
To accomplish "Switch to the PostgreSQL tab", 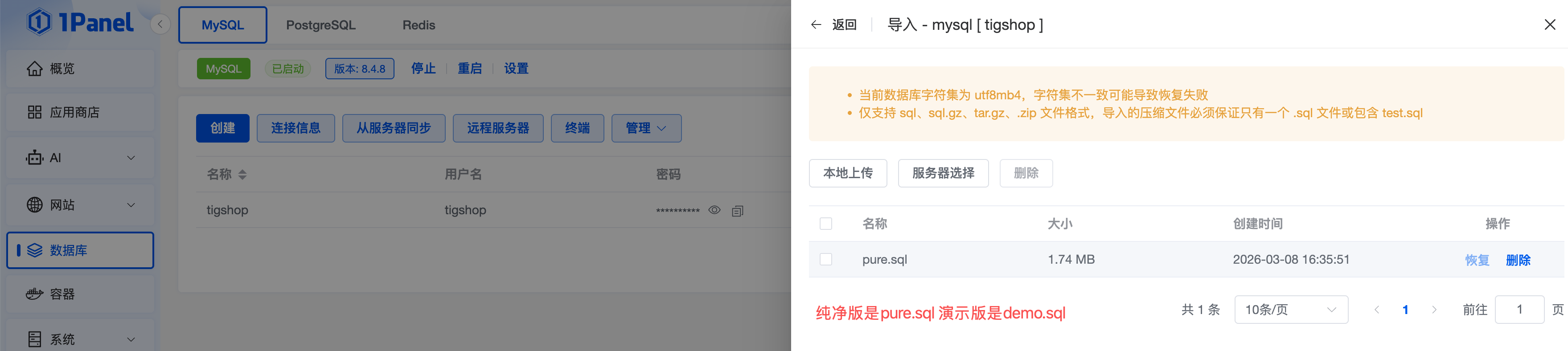I will click(x=321, y=25).
